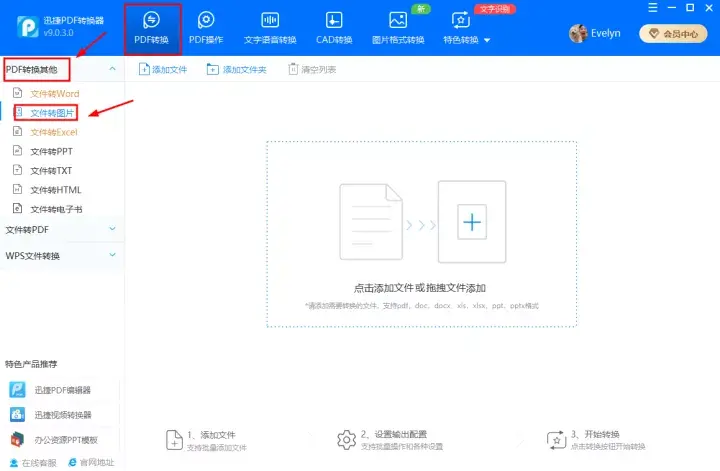
Task: Click the 文件转PPT file icon
Action: point(17,151)
